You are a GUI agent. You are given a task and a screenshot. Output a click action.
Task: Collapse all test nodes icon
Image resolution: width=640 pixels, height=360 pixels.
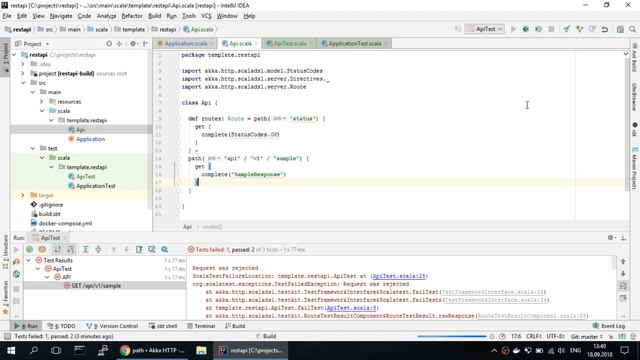(98, 249)
